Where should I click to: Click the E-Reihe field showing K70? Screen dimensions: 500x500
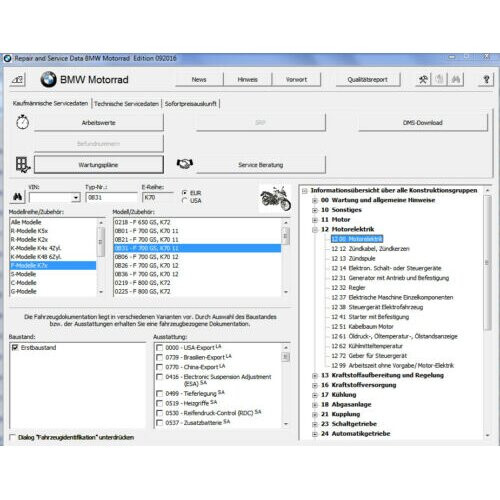158,197
